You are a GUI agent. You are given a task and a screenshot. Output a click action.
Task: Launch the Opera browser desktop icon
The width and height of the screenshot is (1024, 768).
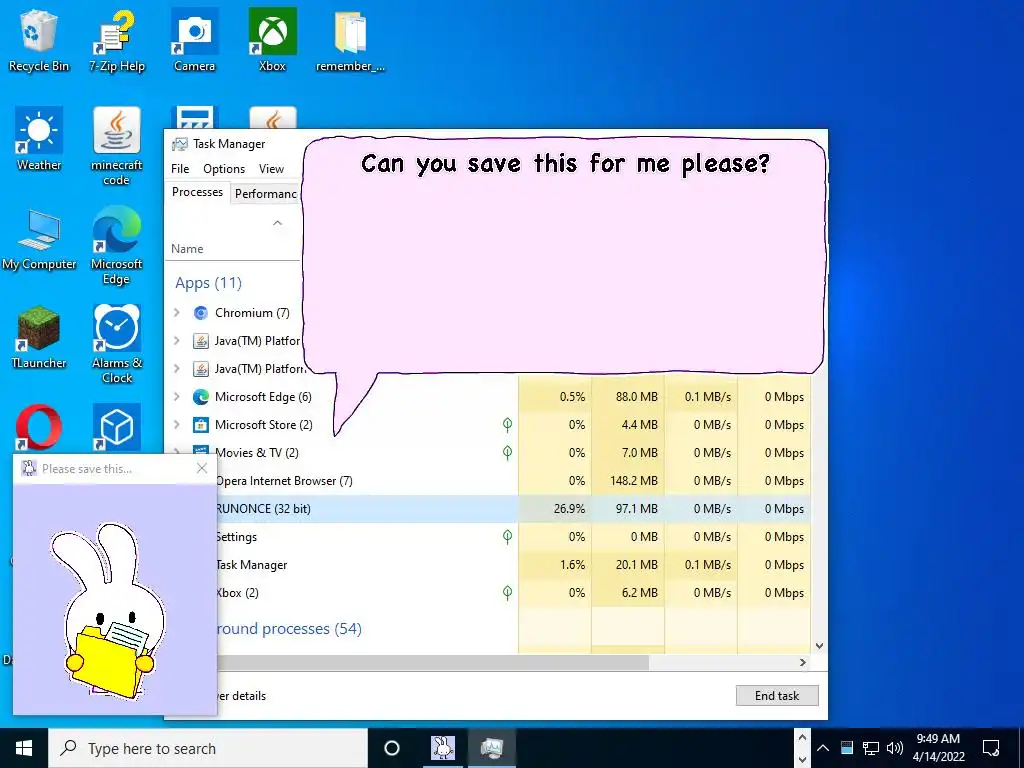tap(39, 428)
